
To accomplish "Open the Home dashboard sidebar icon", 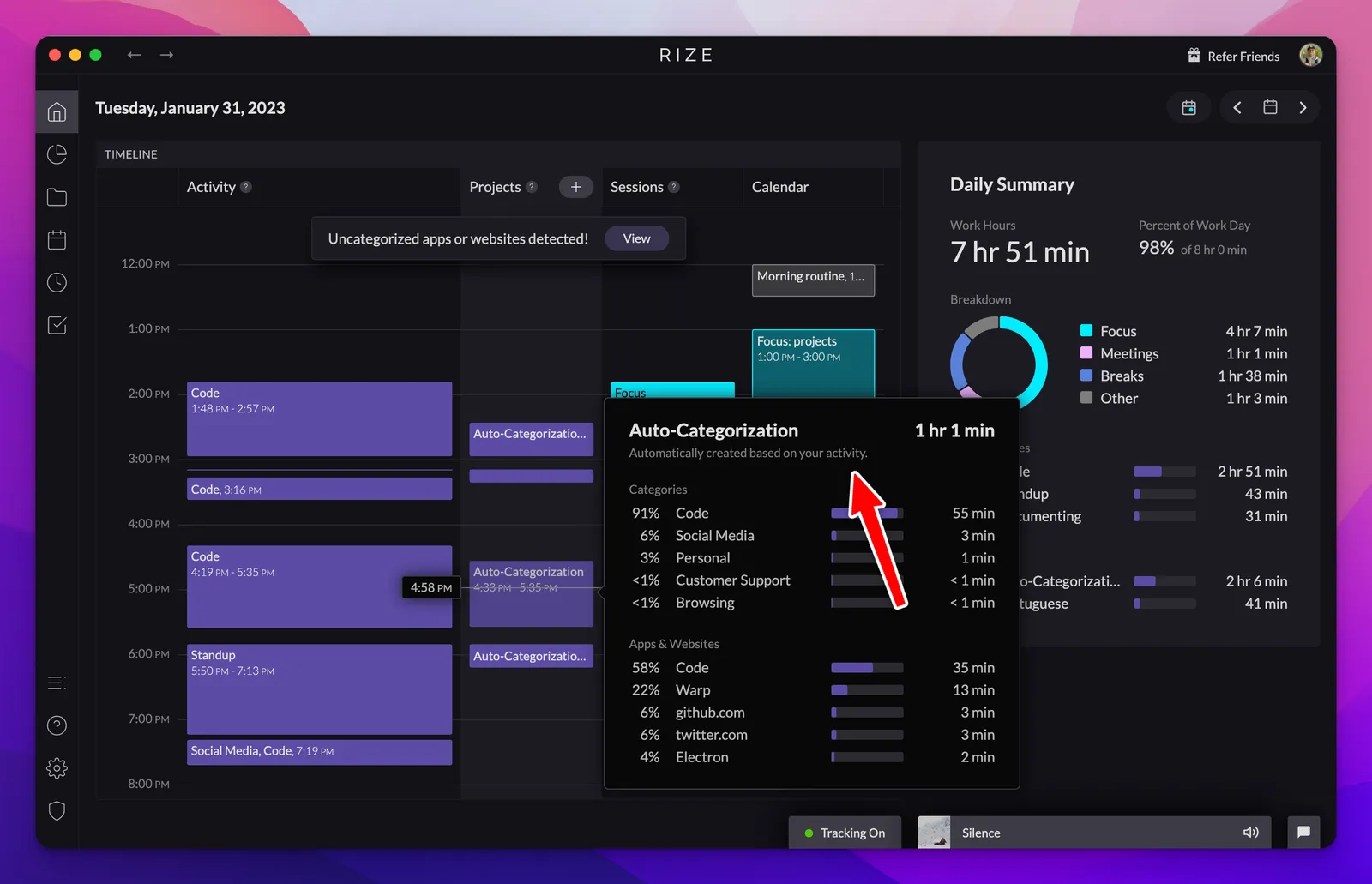I will [57, 111].
